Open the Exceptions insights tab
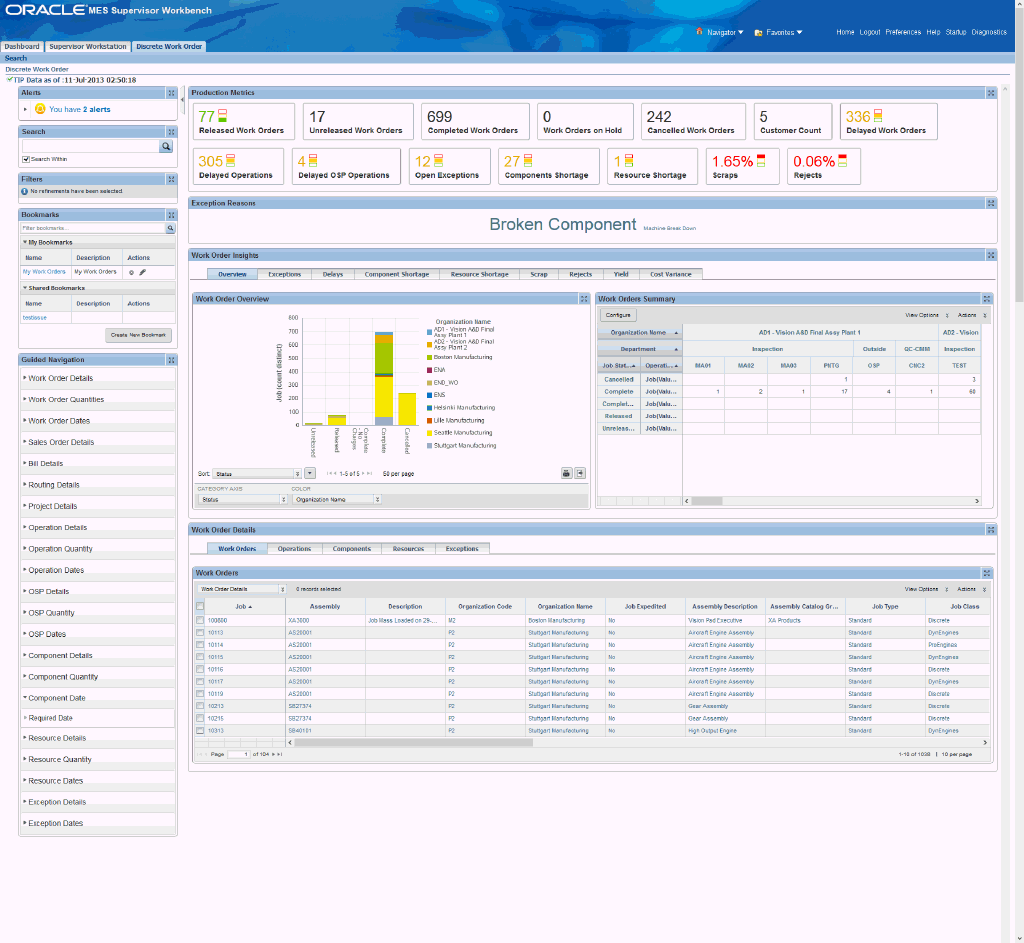 284,274
